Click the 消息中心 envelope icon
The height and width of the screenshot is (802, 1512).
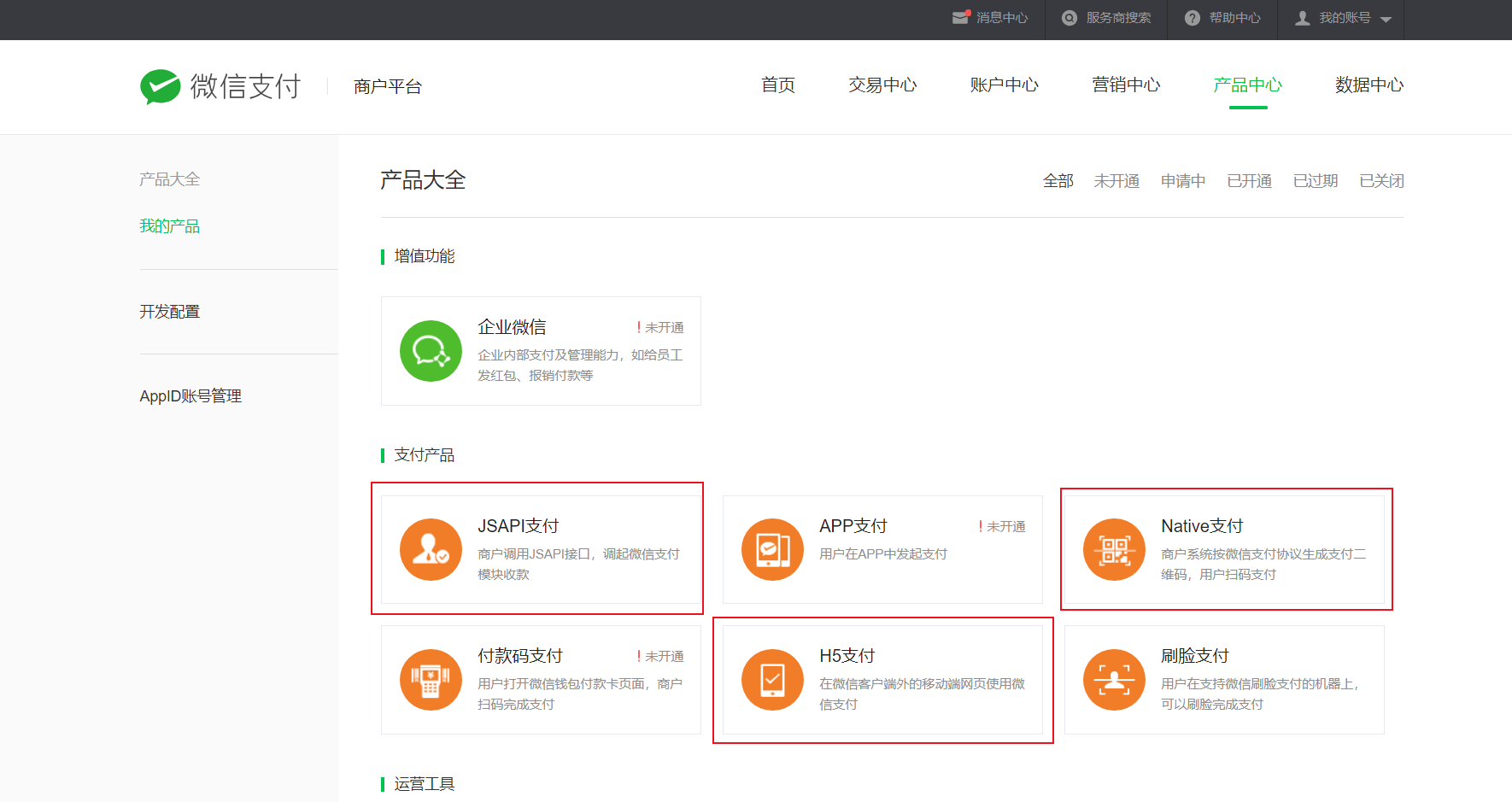(x=962, y=17)
